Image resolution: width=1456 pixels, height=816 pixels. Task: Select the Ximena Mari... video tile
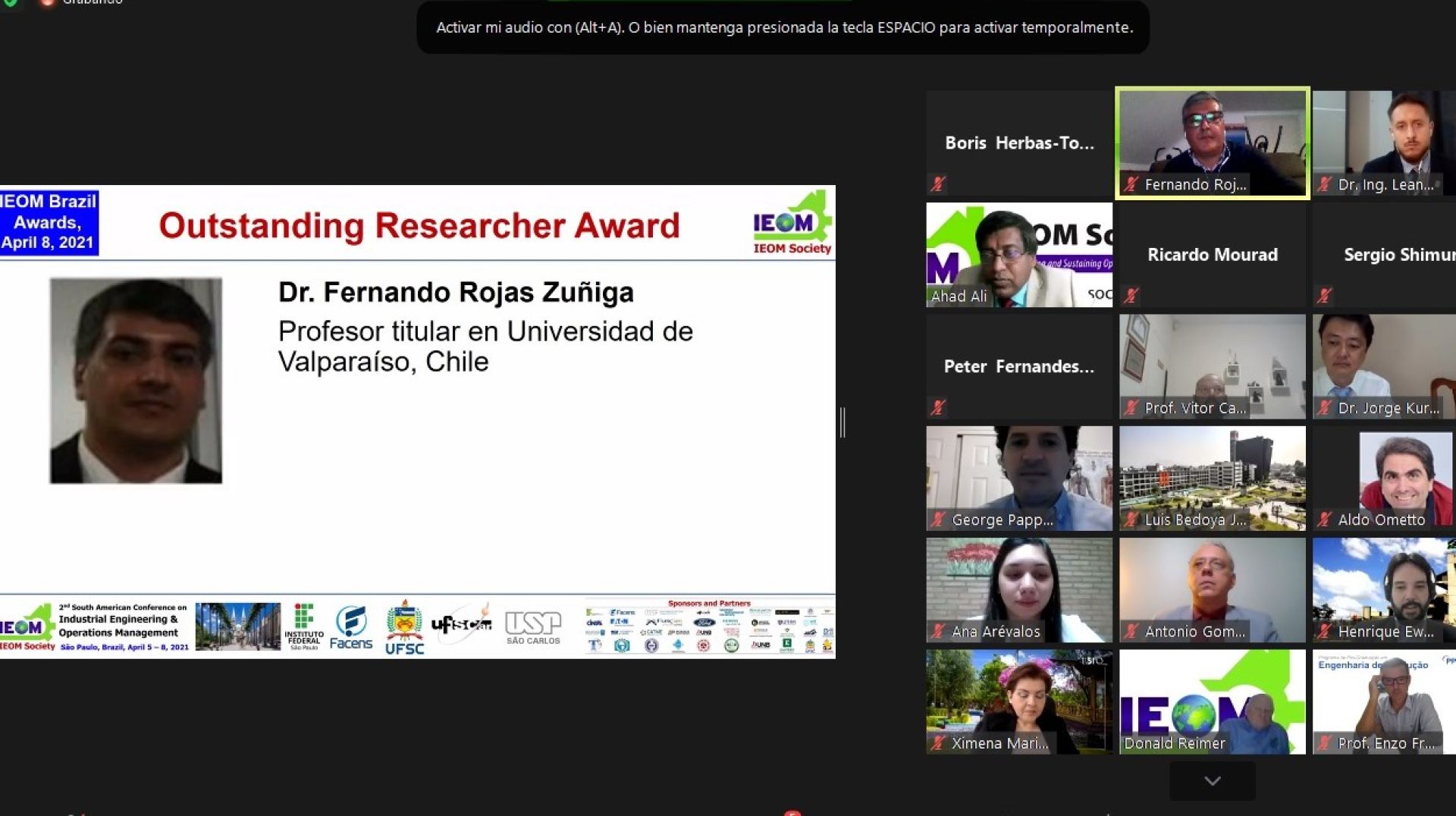[1018, 701]
